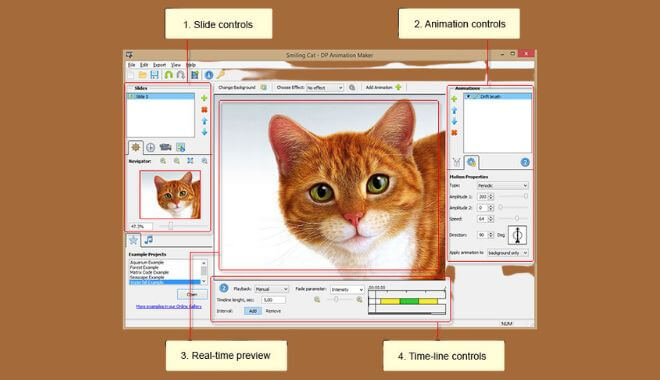Add animation in Animations panel green plus
Image resolution: width=660 pixels, height=380 pixels.
point(454,99)
